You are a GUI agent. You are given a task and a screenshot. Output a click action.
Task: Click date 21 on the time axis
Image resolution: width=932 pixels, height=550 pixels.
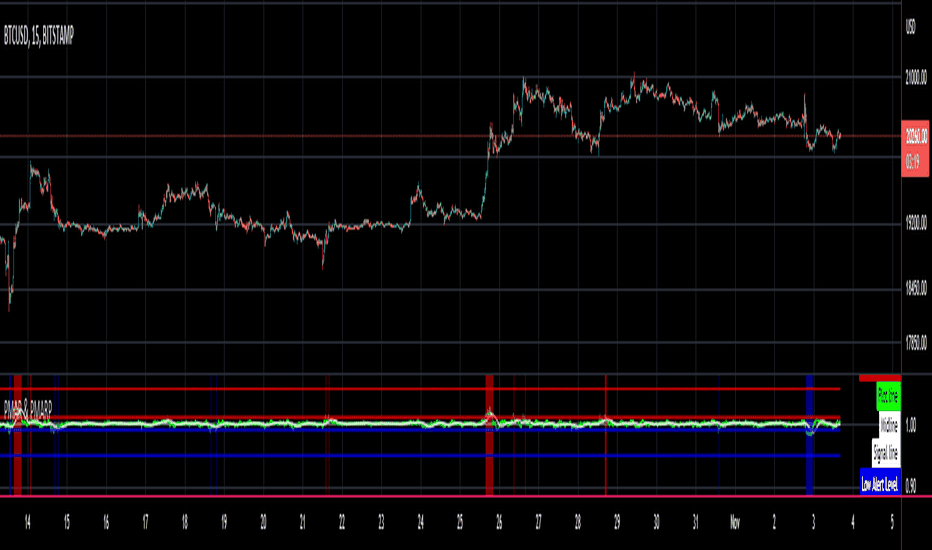pyautogui.click(x=303, y=522)
